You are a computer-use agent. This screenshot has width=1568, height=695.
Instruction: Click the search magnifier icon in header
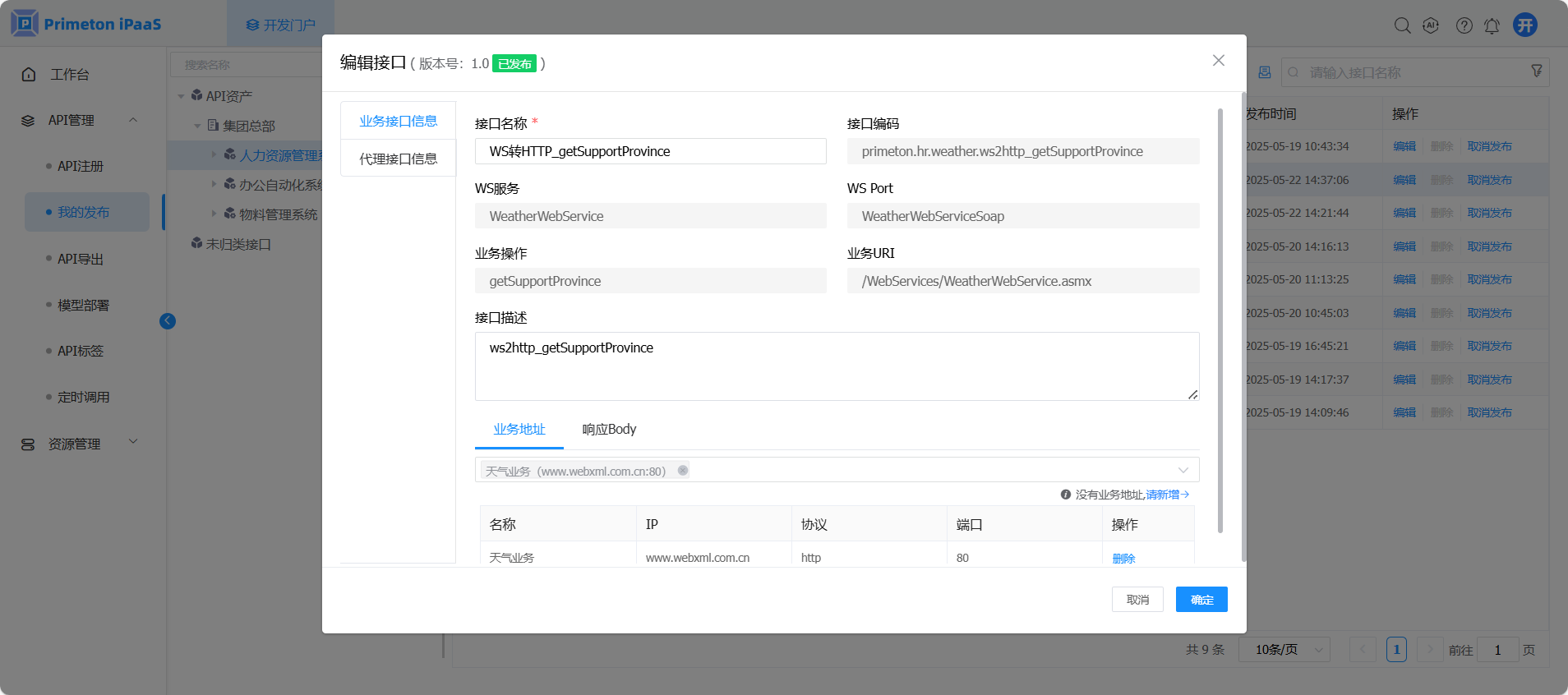click(1402, 25)
